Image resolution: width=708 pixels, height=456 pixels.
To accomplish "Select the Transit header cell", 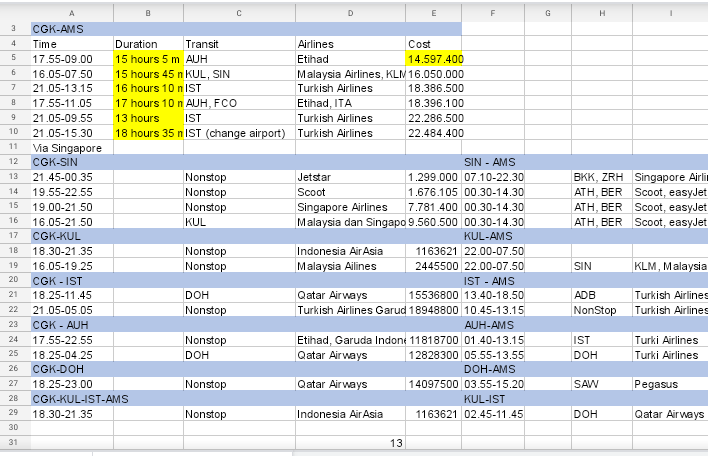I will [239, 44].
